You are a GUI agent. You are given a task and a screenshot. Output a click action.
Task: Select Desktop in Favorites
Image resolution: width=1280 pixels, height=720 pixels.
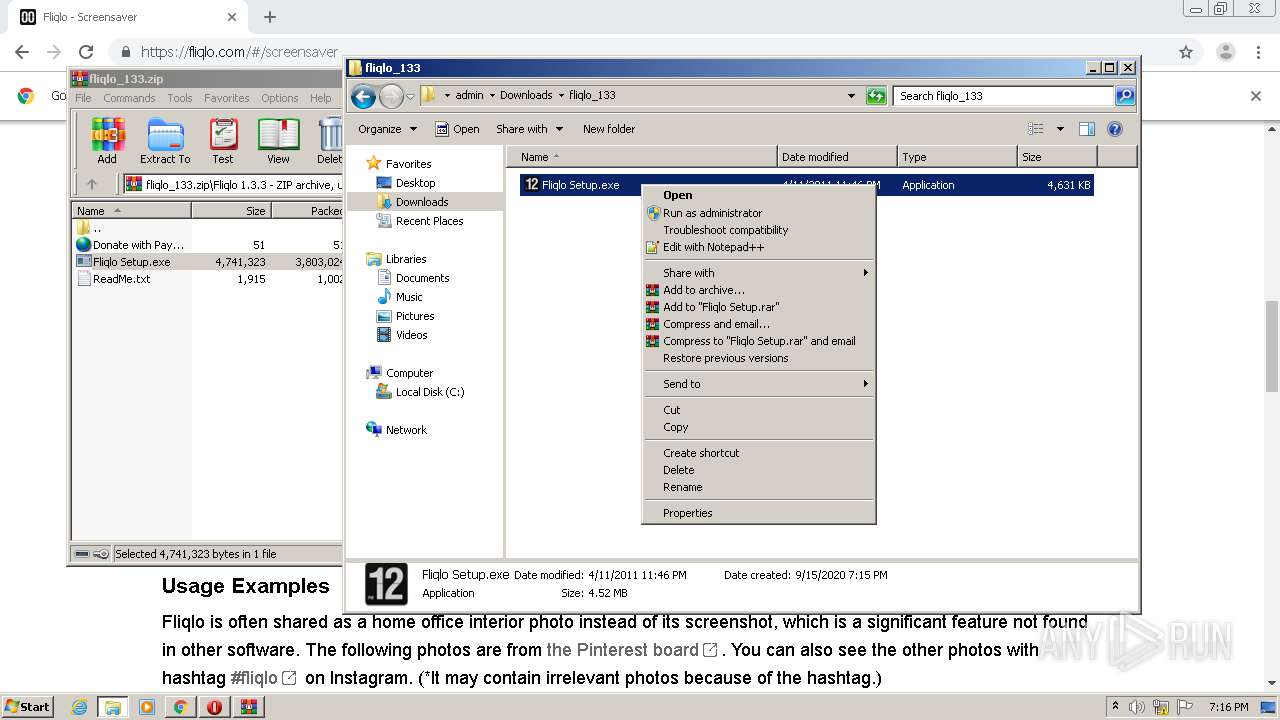415,183
